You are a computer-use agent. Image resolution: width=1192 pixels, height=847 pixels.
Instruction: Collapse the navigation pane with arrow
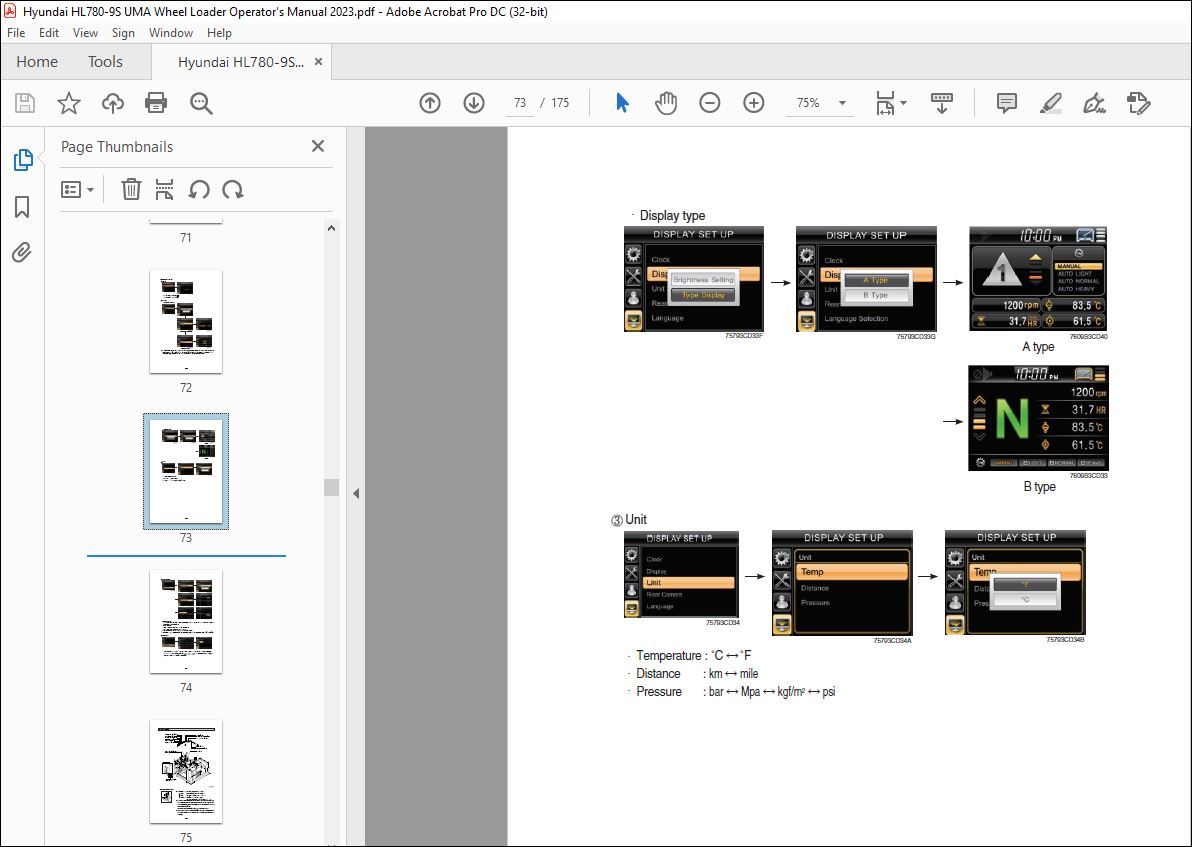click(x=355, y=493)
